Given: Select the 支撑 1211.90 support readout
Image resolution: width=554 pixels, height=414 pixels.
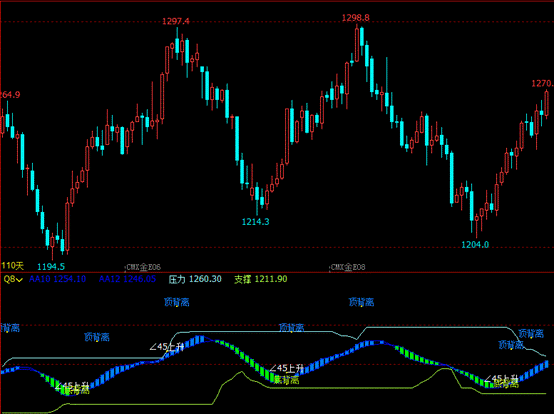Looking at the screenshot, I should click(261, 279).
